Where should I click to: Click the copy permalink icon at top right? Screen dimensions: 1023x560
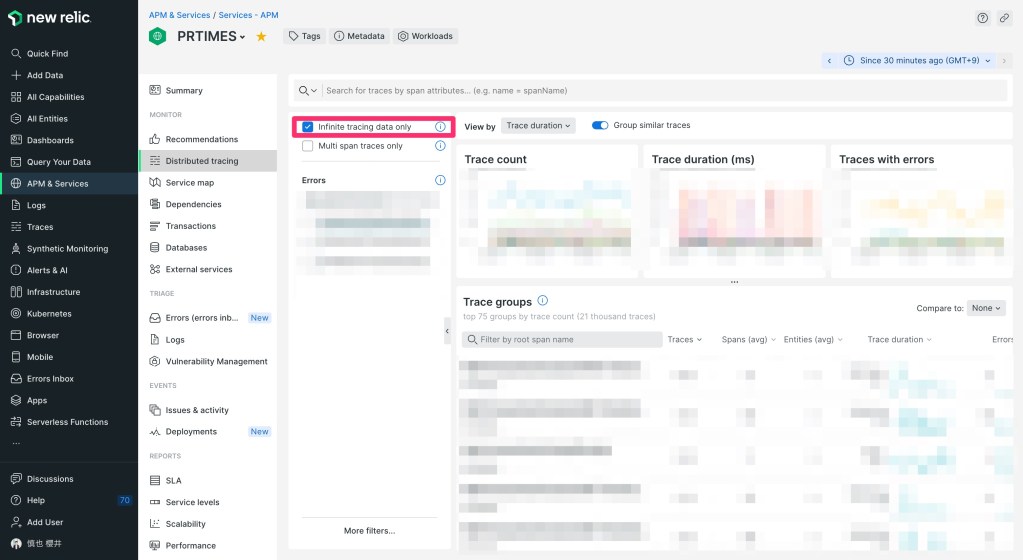pyautogui.click(x=1004, y=18)
